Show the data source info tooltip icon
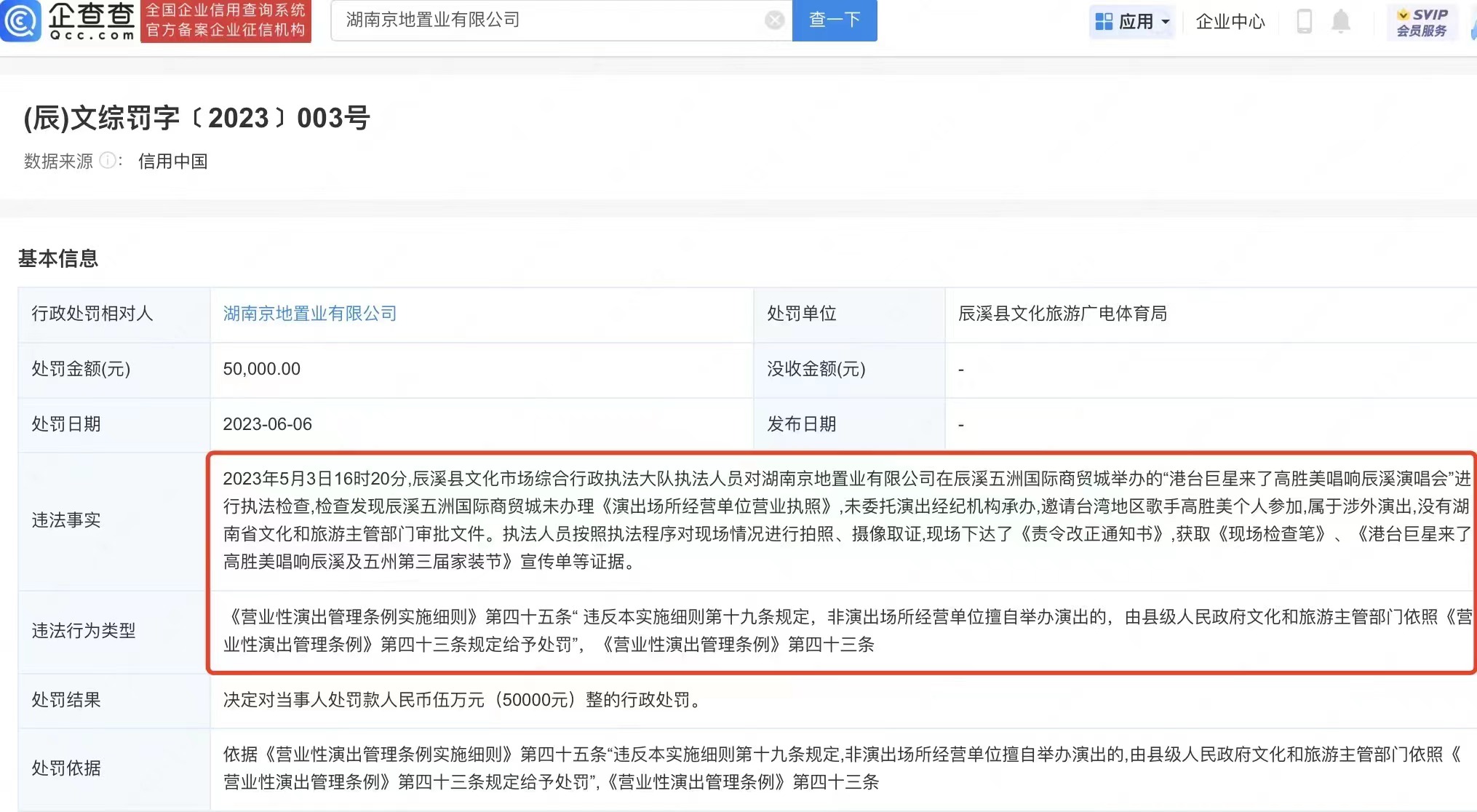Image resolution: width=1477 pixels, height=812 pixels. pos(107,161)
